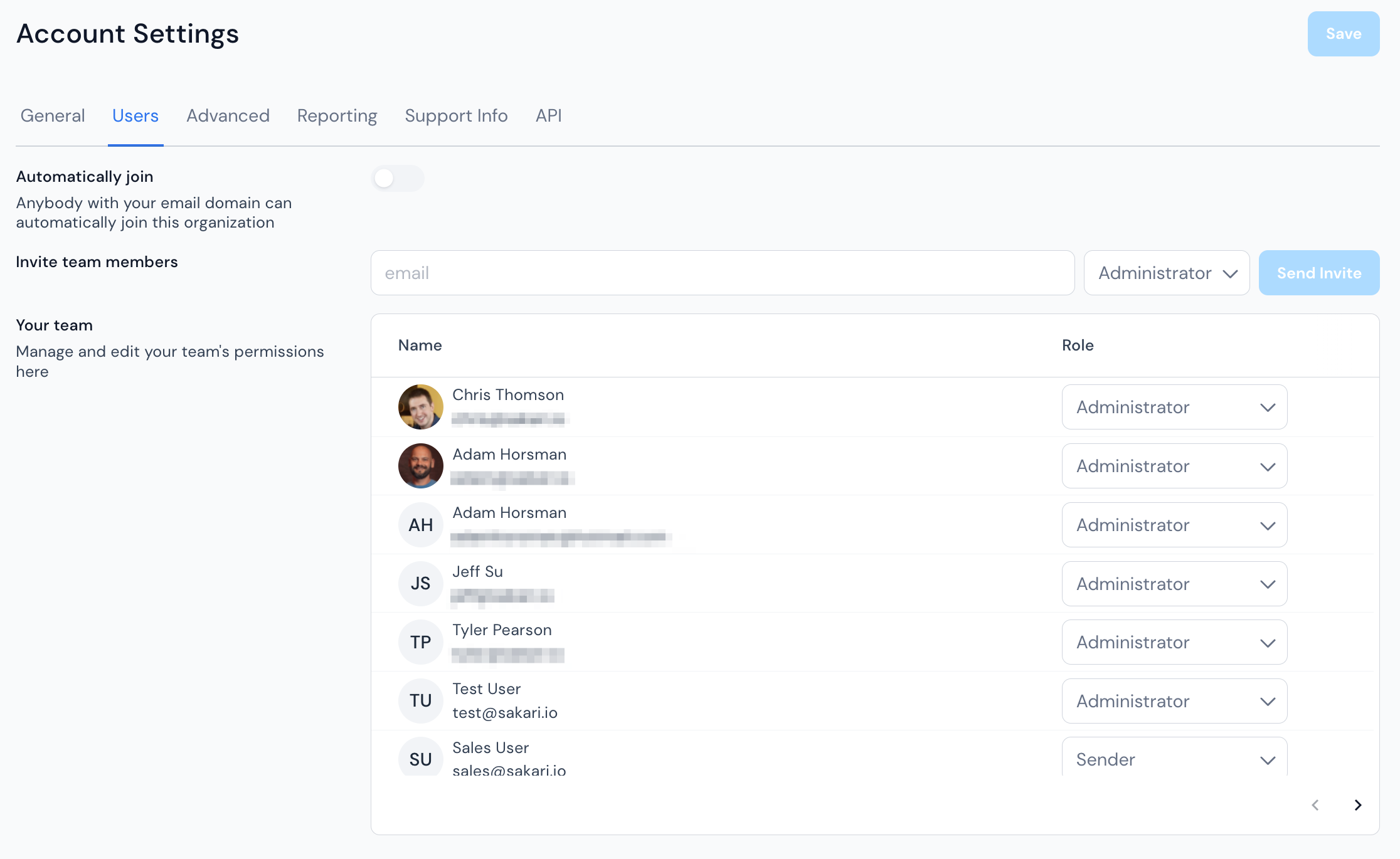
Task: Click the Chris Thomson name
Action: (x=508, y=395)
